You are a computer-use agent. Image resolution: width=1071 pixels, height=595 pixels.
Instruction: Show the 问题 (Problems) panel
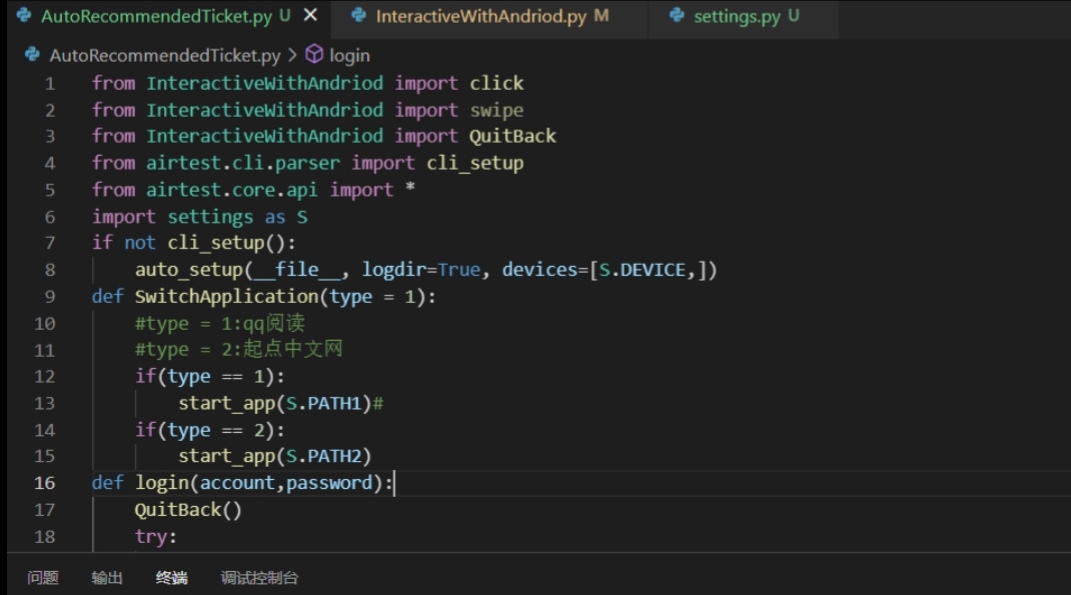click(43, 578)
